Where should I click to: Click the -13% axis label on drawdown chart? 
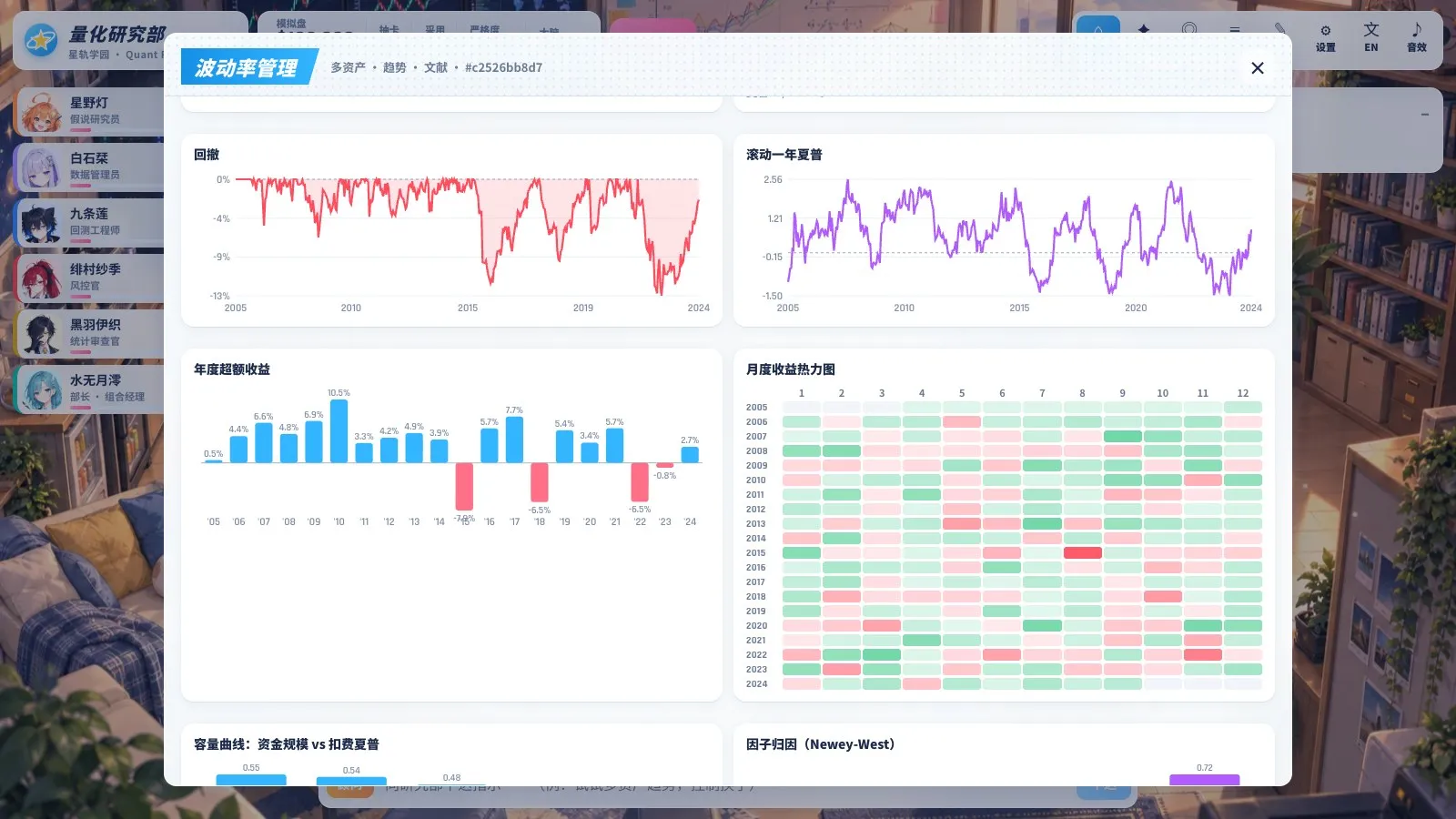pyautogui.click(x=219, y=296)
